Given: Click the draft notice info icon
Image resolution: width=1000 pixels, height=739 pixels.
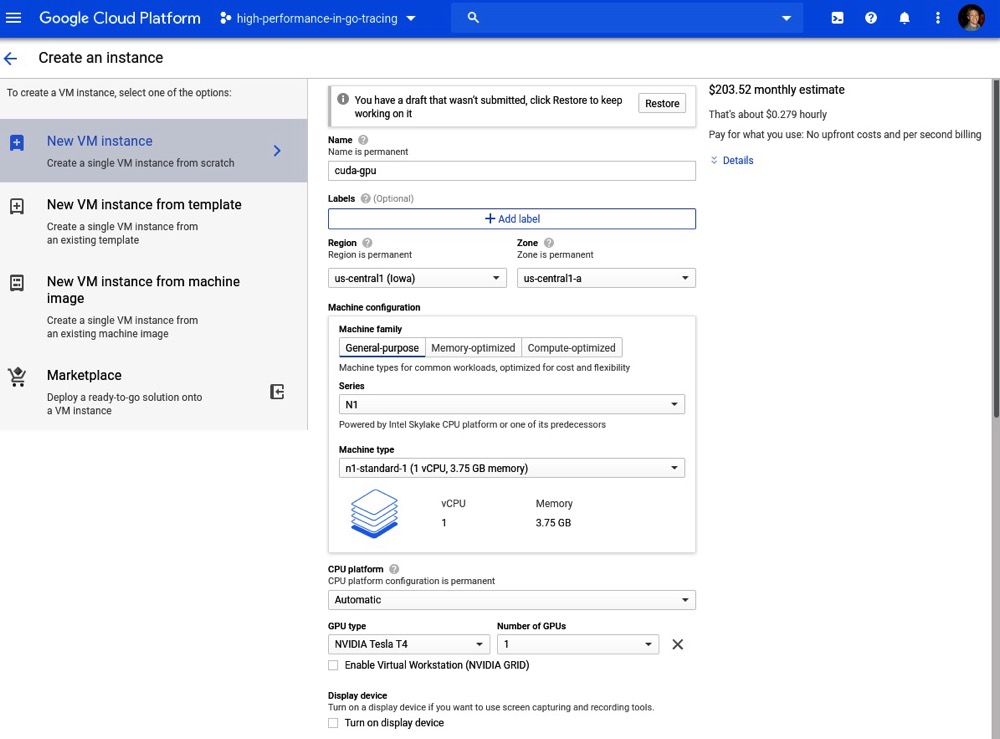Looking at the screenshot, I should point(342,99).
